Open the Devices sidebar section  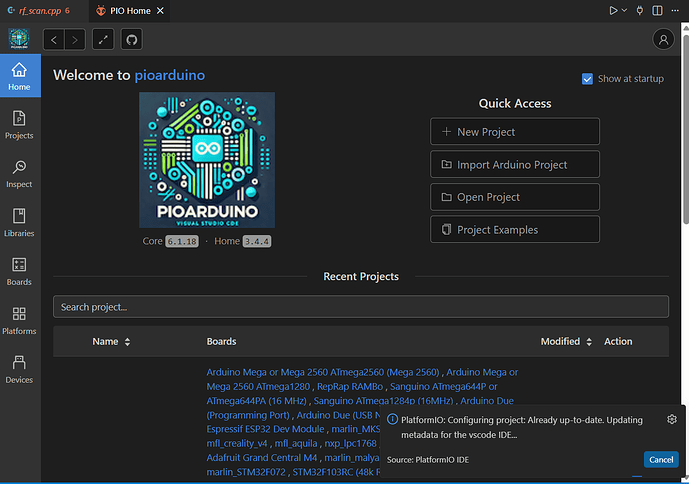pyautogui.click(x=19, y=369)
